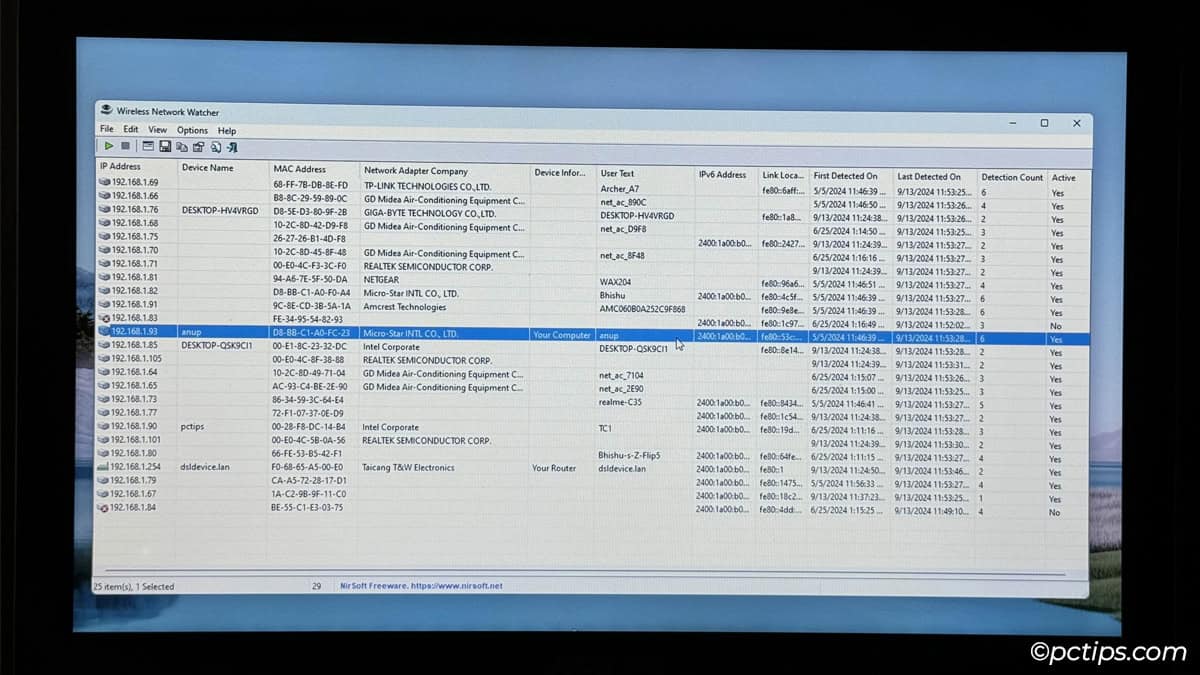This screenshot has height=675, width=1200.
Task: Open Advanced Options via the toolbox icon
Action: coord(199,146)
